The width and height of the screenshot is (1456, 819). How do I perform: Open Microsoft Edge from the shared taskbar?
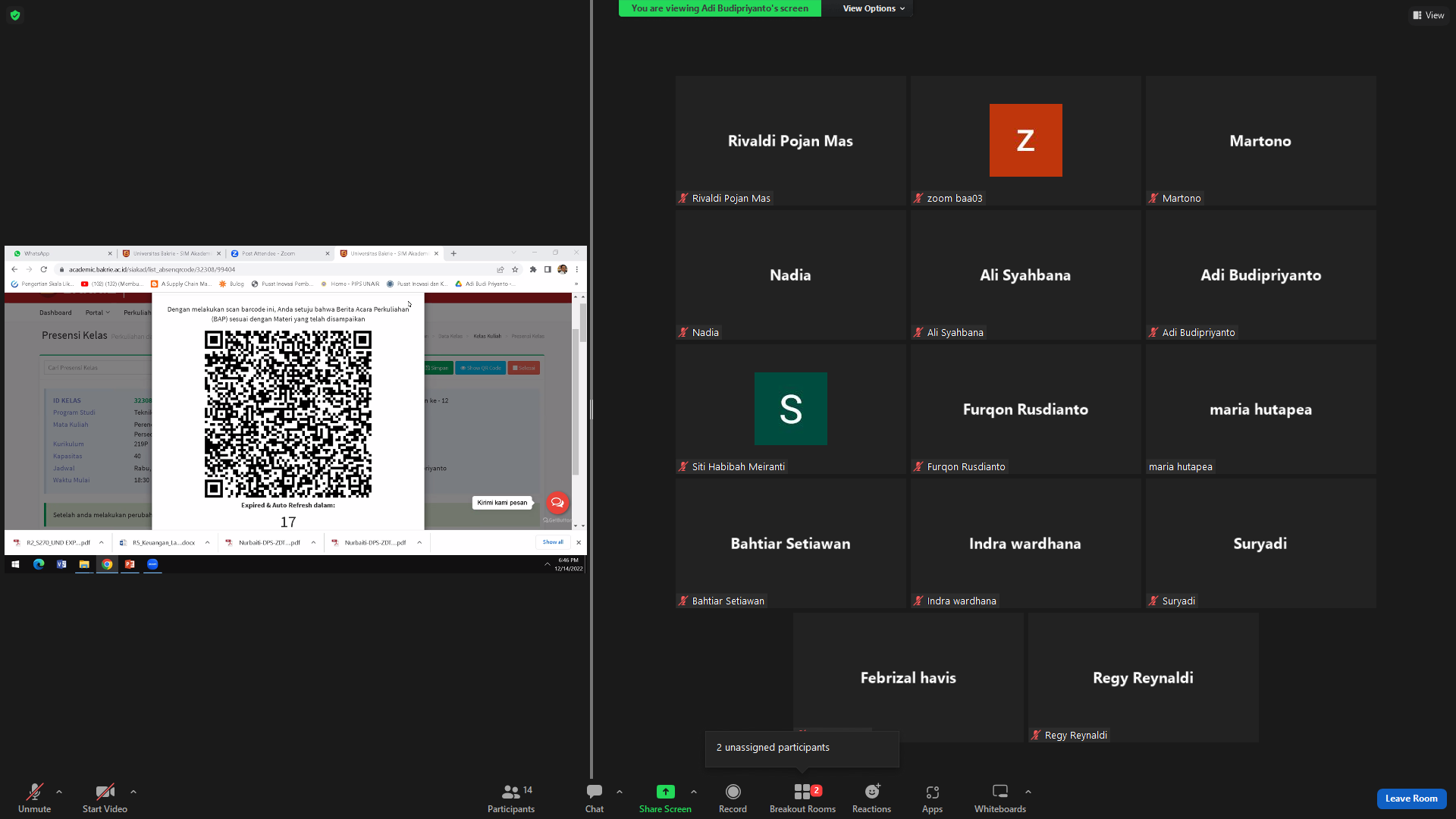point(39,564)
